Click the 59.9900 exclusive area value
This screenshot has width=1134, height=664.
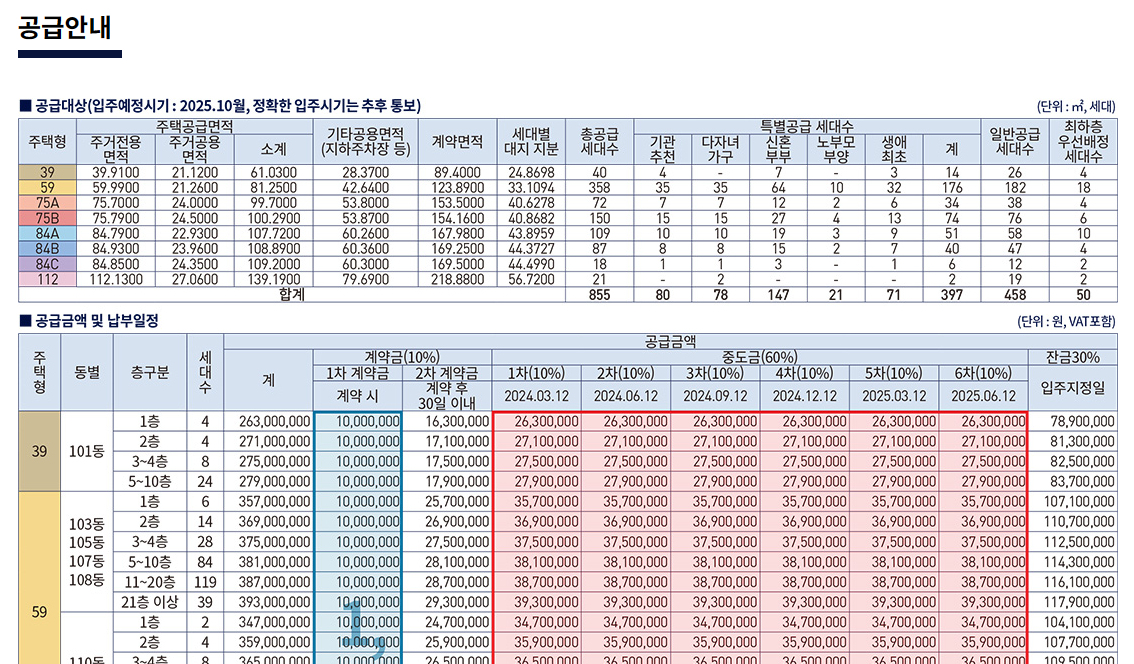[116, 188]
